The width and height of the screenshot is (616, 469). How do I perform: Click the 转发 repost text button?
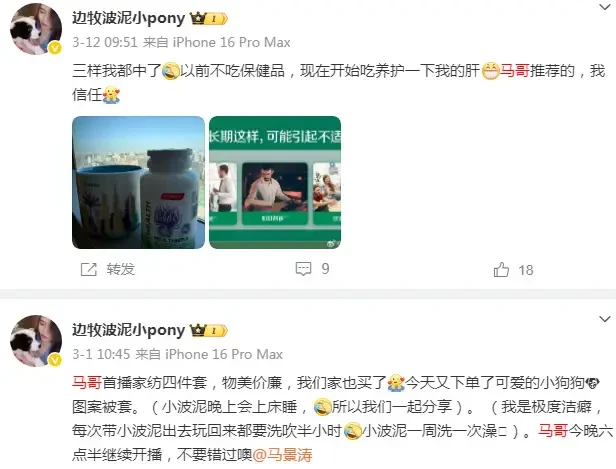(x=121, y=269)
